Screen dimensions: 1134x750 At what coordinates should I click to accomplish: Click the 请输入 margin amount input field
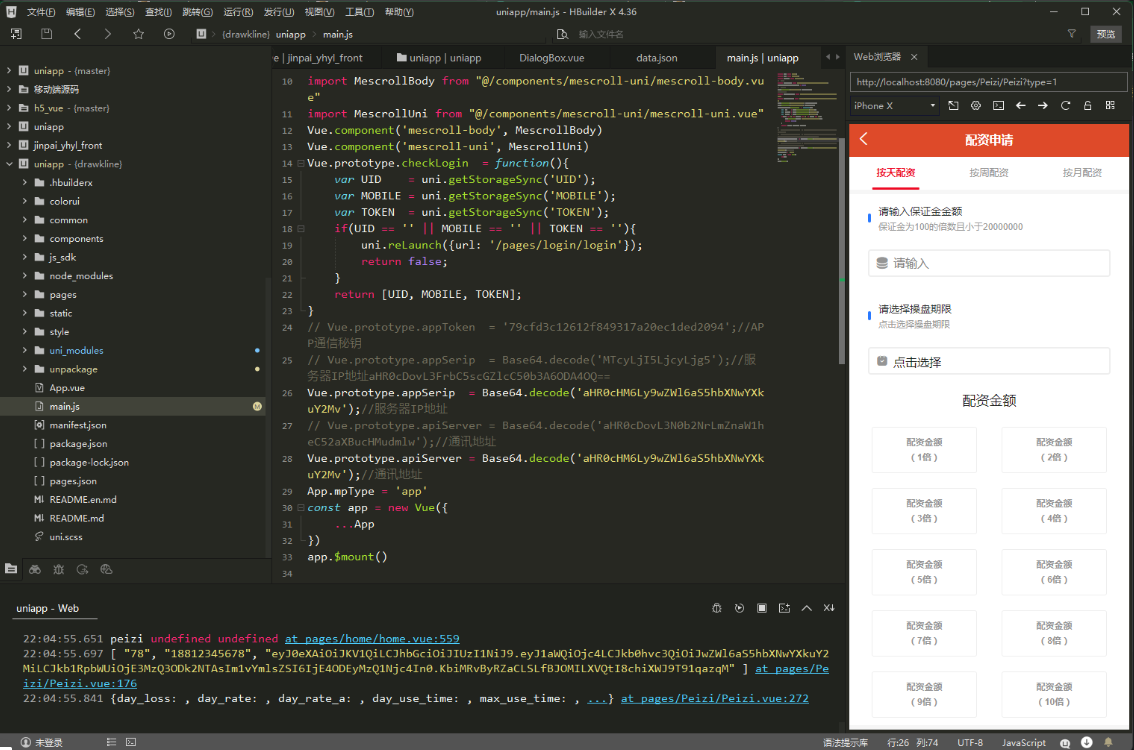click(x=989, y=263)
